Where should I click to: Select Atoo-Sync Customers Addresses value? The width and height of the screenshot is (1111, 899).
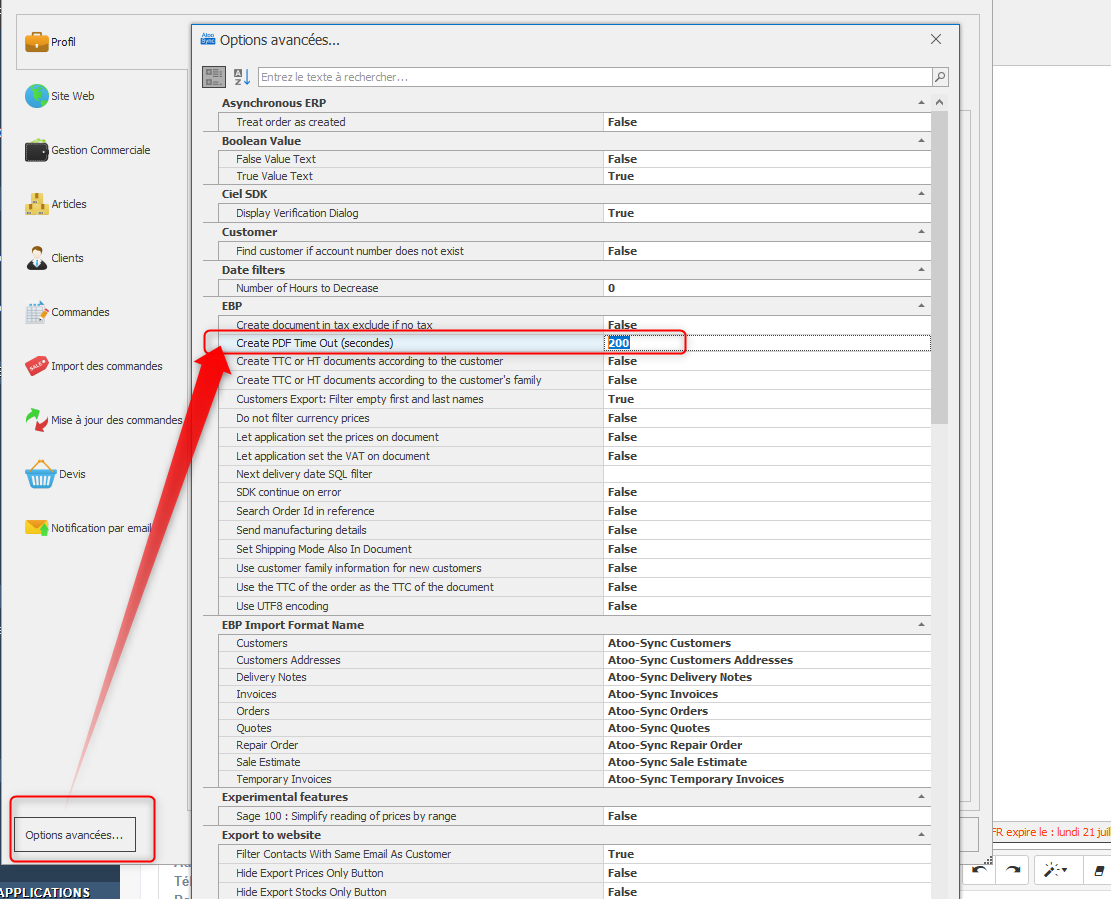click(x=767, y=660)
